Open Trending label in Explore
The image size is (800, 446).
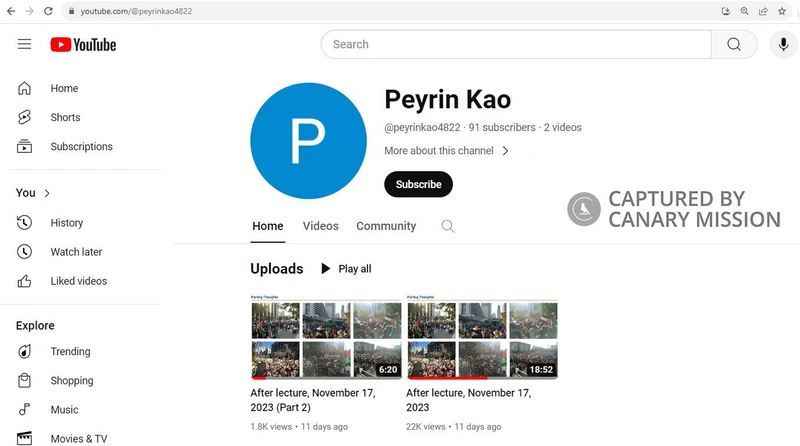70,352
